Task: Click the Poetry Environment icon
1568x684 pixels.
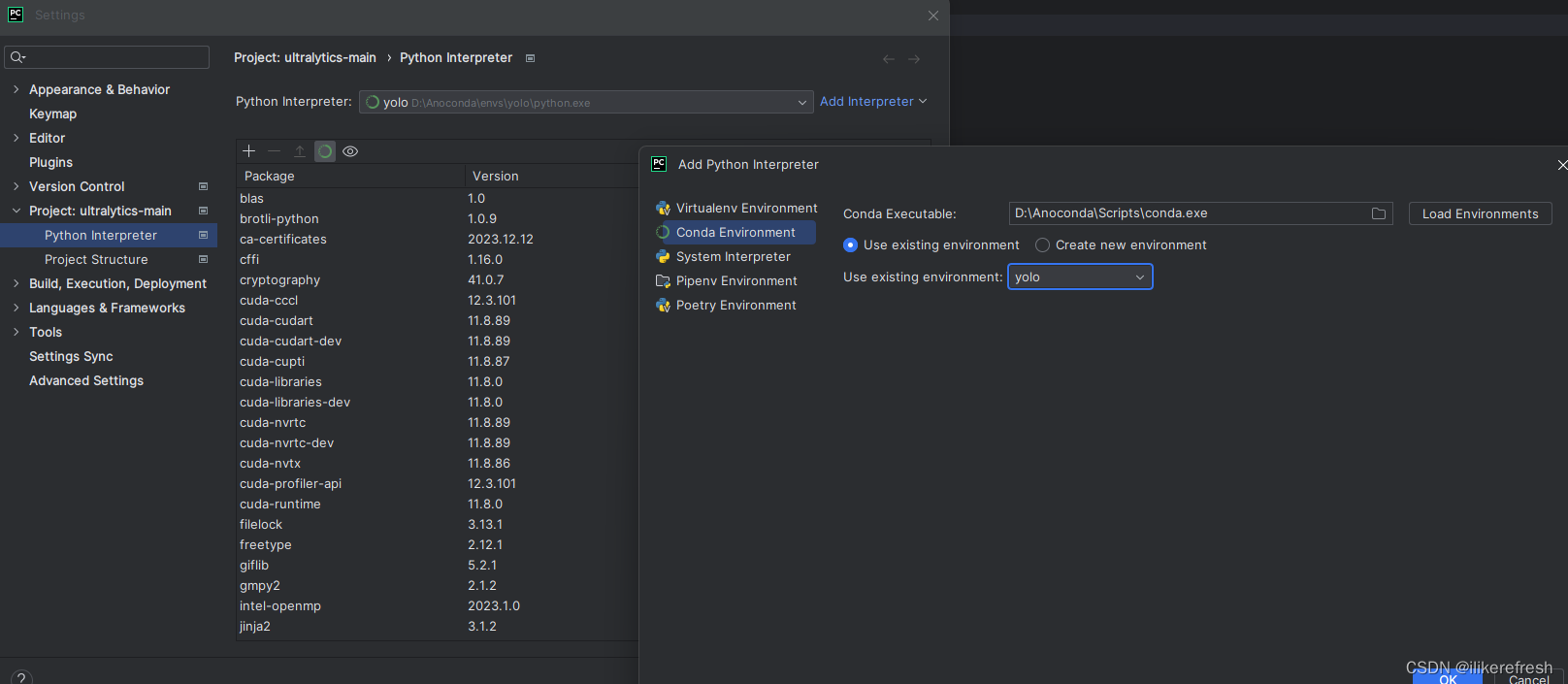Action: pyautogui.click(x=663, y=306)
